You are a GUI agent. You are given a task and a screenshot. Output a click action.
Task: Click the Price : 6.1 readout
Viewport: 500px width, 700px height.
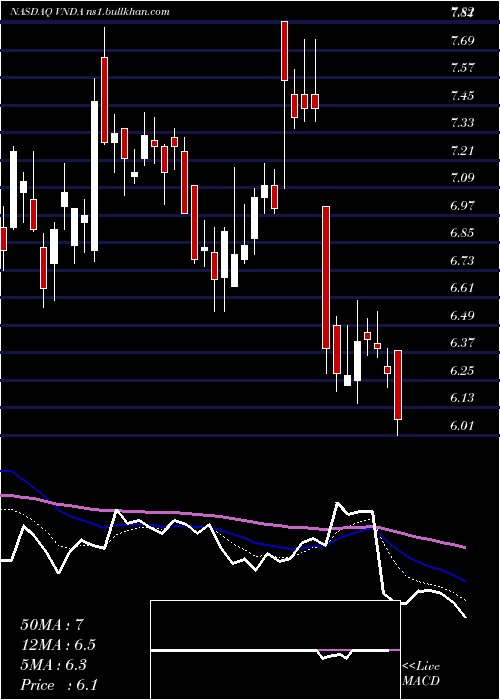coord(59,685)
